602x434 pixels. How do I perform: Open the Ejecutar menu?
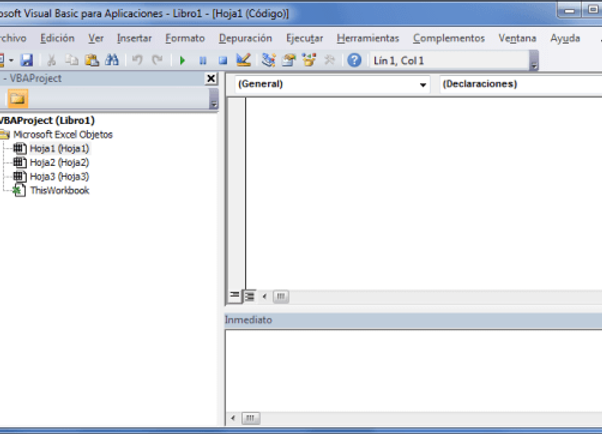tap(304, 38)
